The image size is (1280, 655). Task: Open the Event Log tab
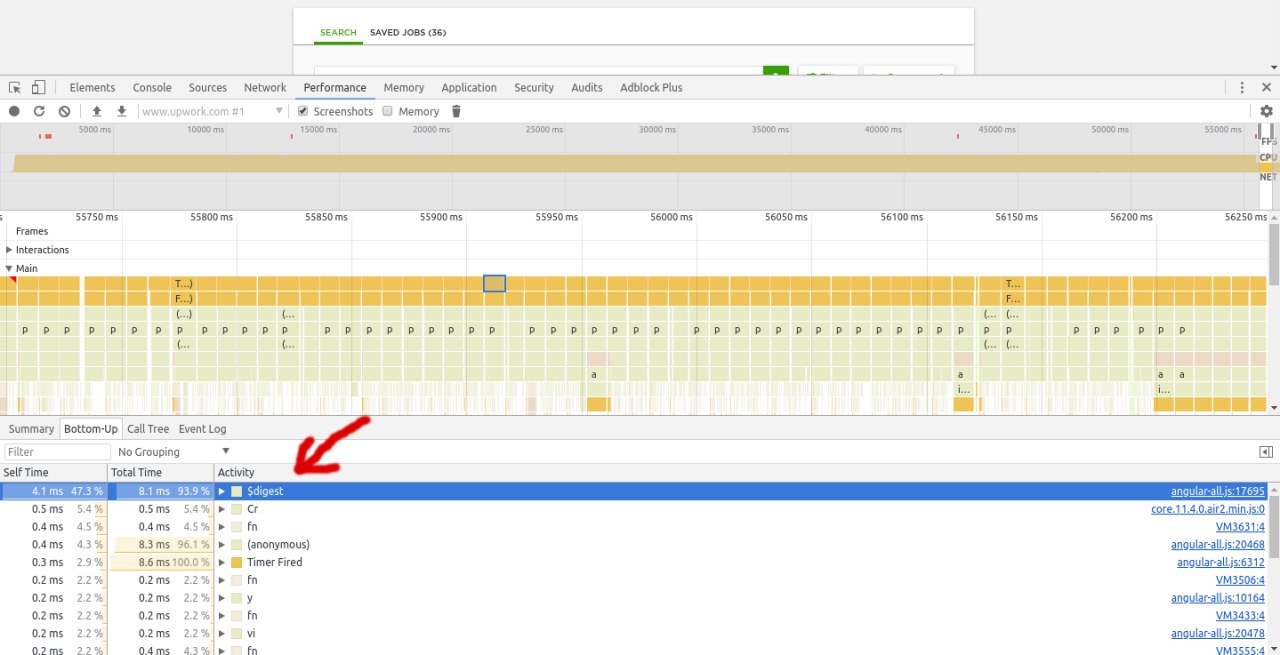pos(202,429)
